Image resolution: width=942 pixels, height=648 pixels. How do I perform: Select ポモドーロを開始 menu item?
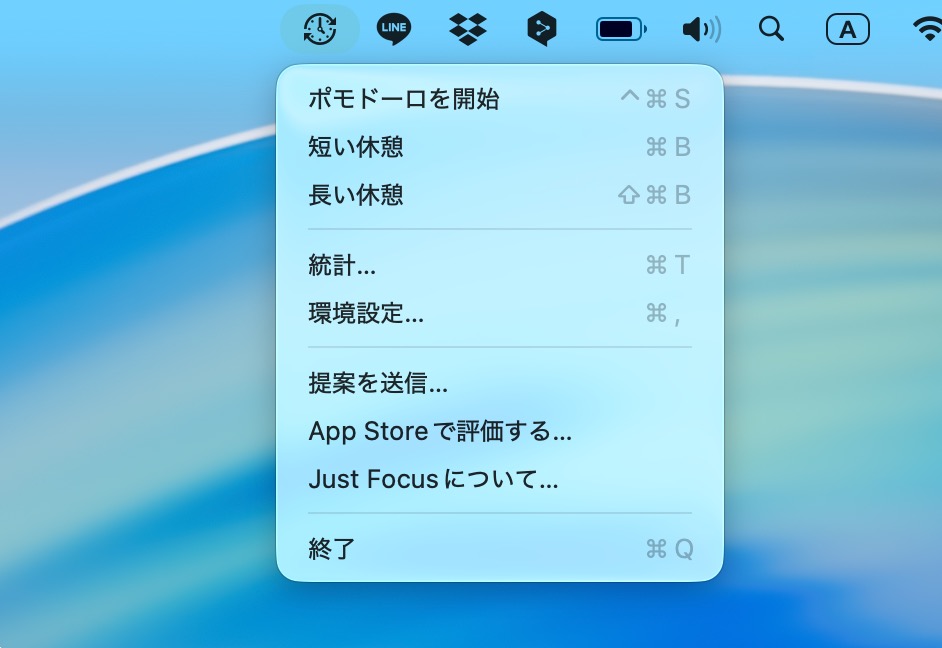pos(500,98)
